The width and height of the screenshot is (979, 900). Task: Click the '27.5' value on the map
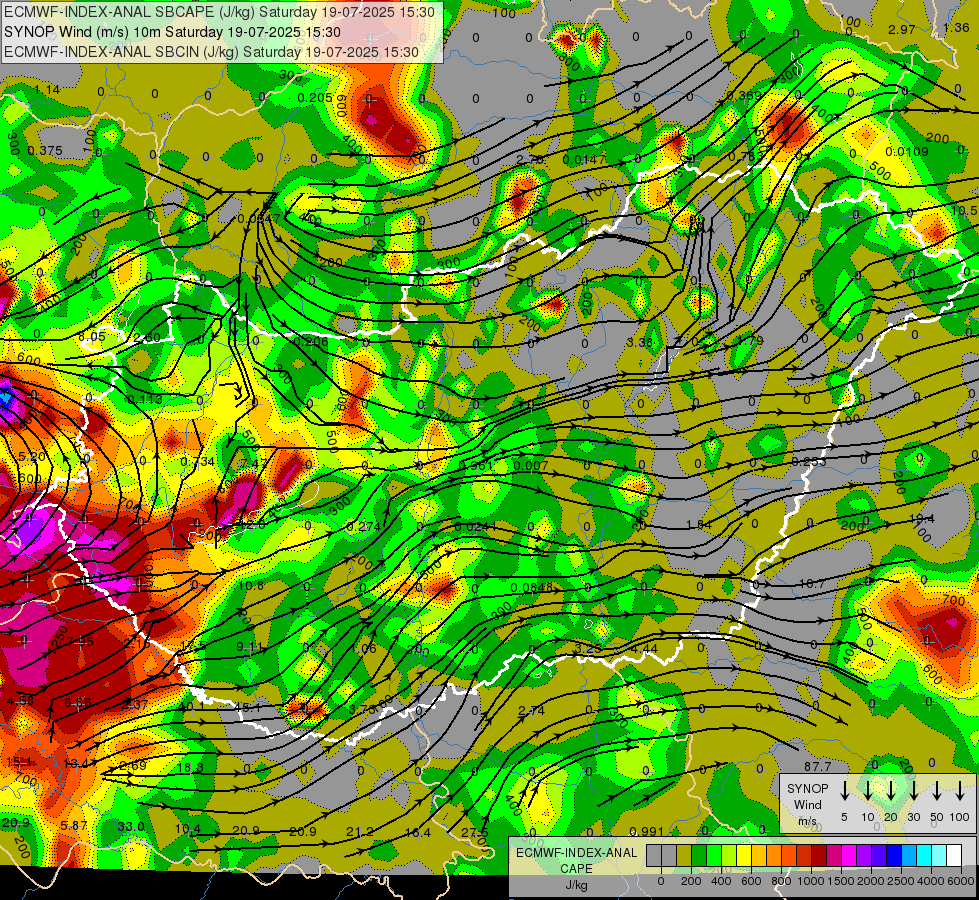[475, 833]
